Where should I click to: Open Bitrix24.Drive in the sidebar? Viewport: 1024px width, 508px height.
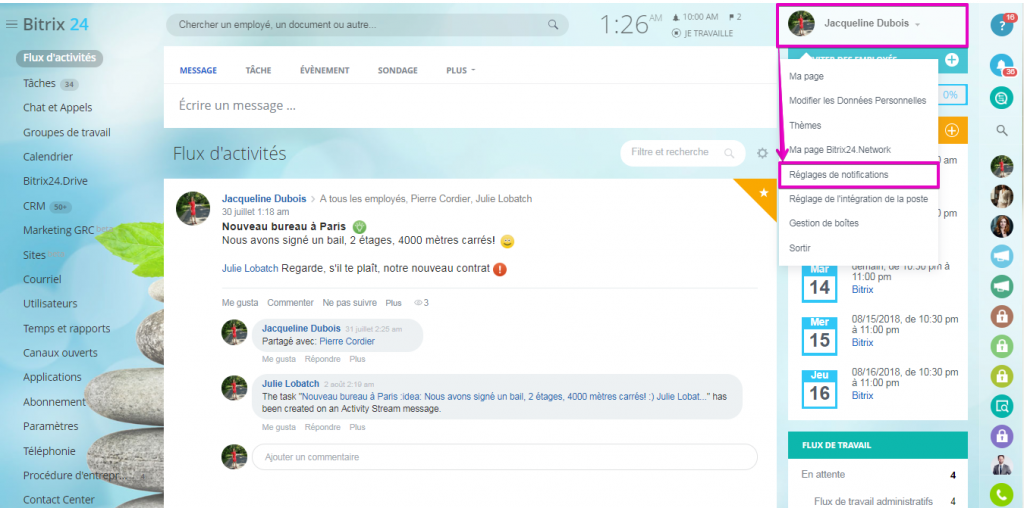pyautogui.click(x=55, y=181)
